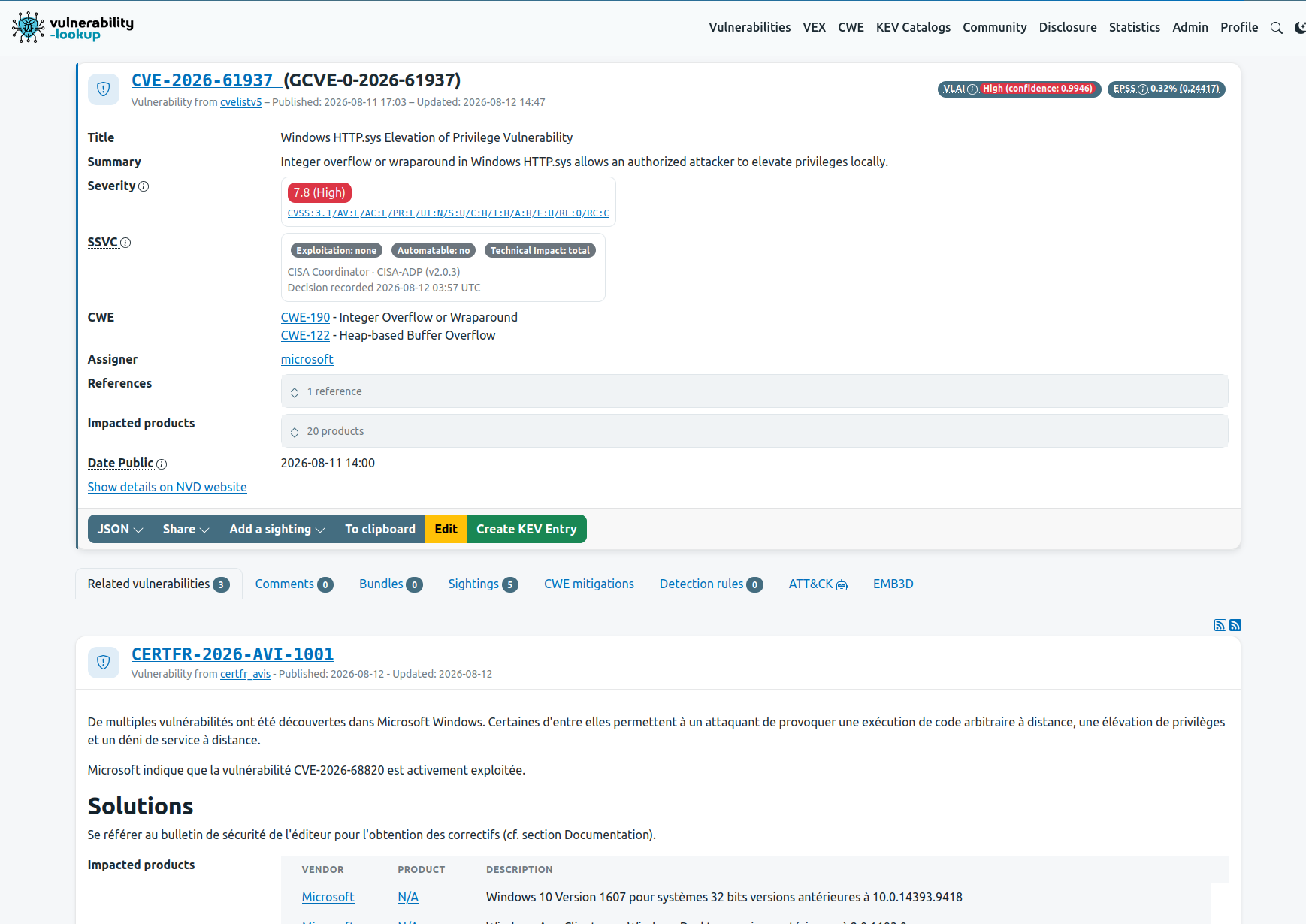Image resolution: width=1306 pixels, height=924 pixels.
Task: Click the shield icon beside CERTFR-2026-AVI-1001
Action: click(104, 663)
